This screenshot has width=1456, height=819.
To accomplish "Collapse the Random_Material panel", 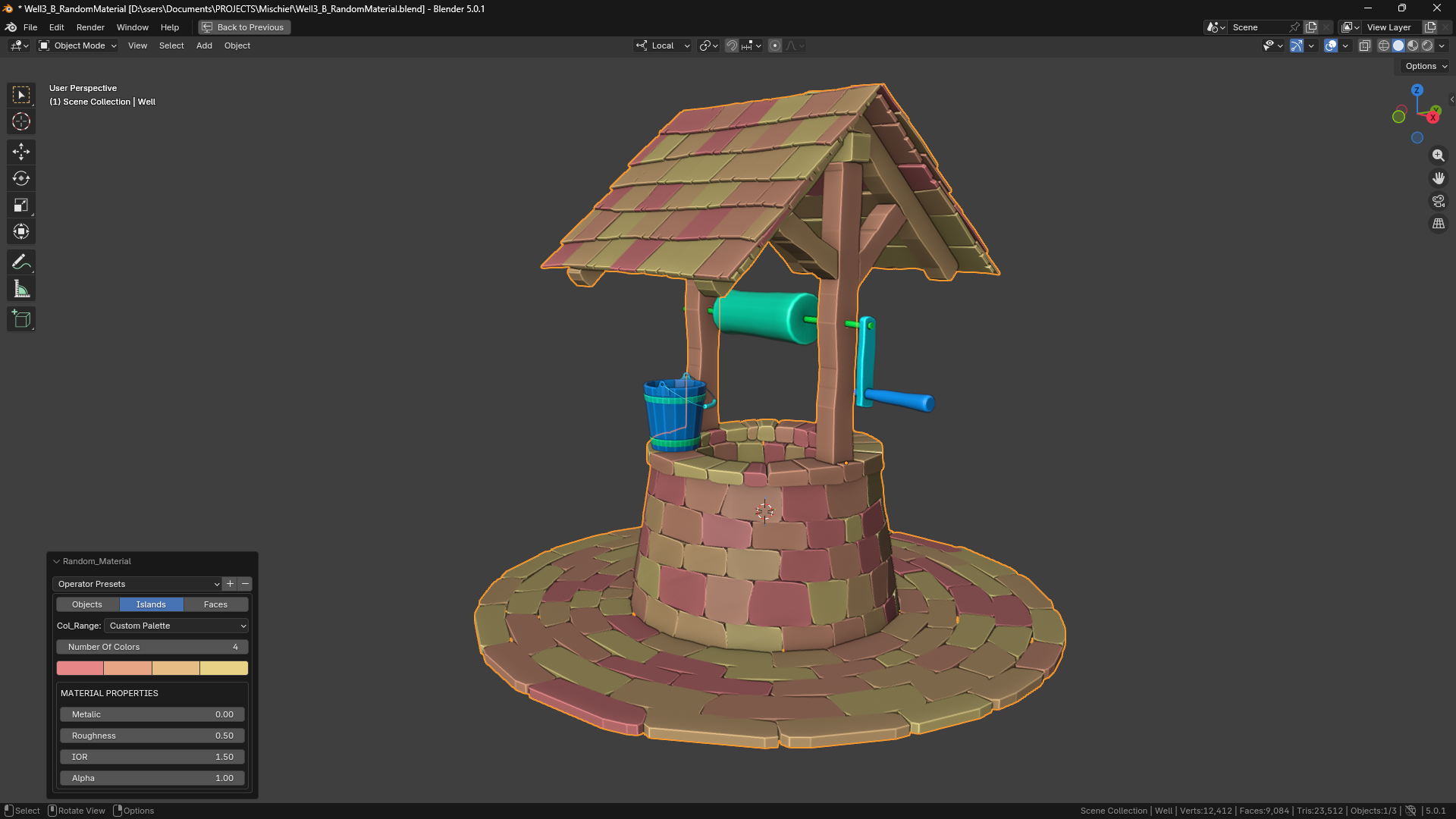I will point(56,561).
